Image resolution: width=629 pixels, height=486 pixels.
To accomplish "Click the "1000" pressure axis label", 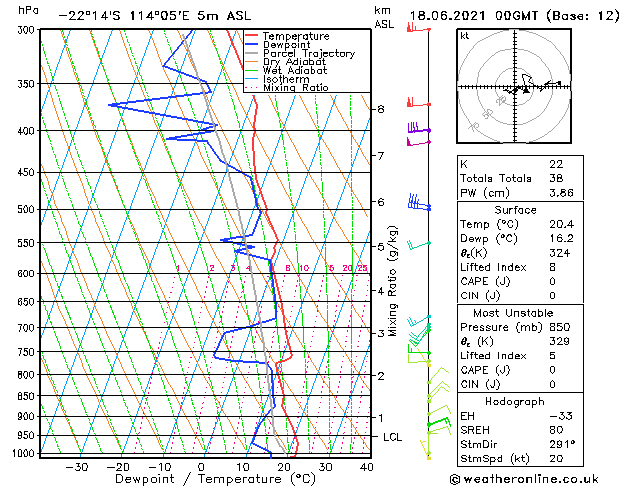I will (25, 454).
